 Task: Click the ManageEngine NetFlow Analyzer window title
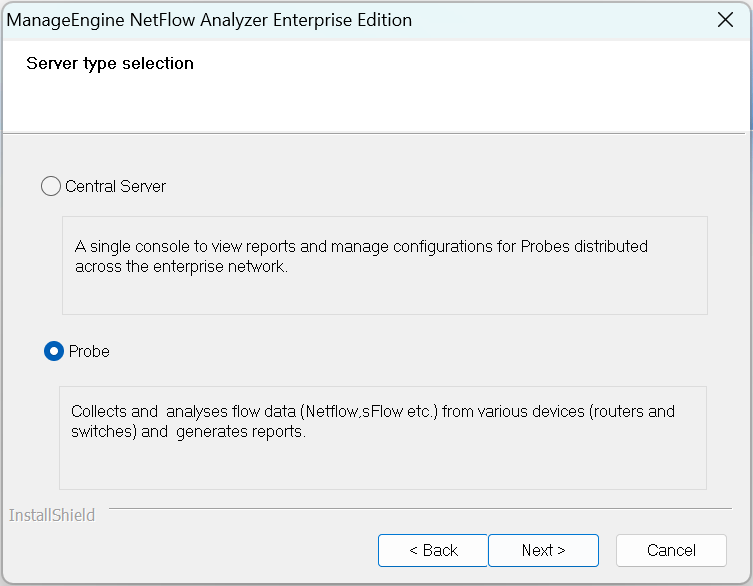(x=209, y=20)
